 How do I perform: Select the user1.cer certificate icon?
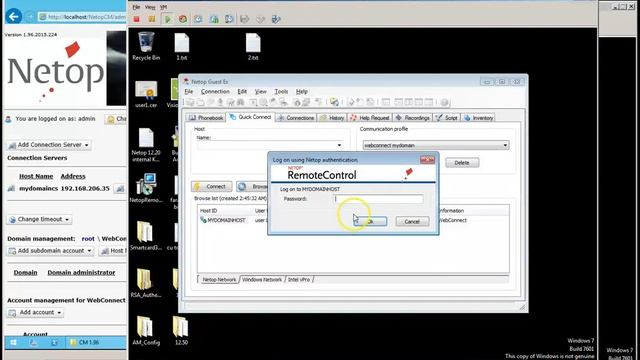point(146,94)
